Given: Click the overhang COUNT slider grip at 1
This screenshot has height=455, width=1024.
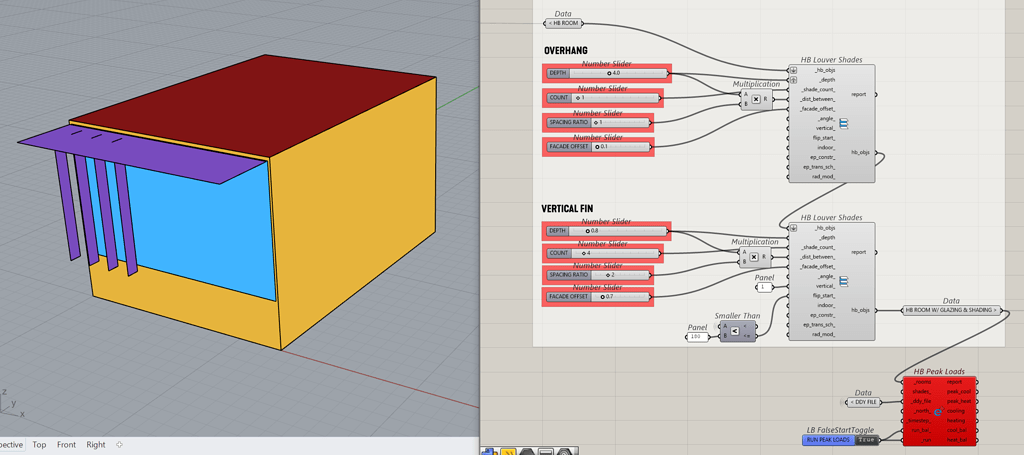Looking at the screenshot, I should pyautogui.click(x=577, y=98).
